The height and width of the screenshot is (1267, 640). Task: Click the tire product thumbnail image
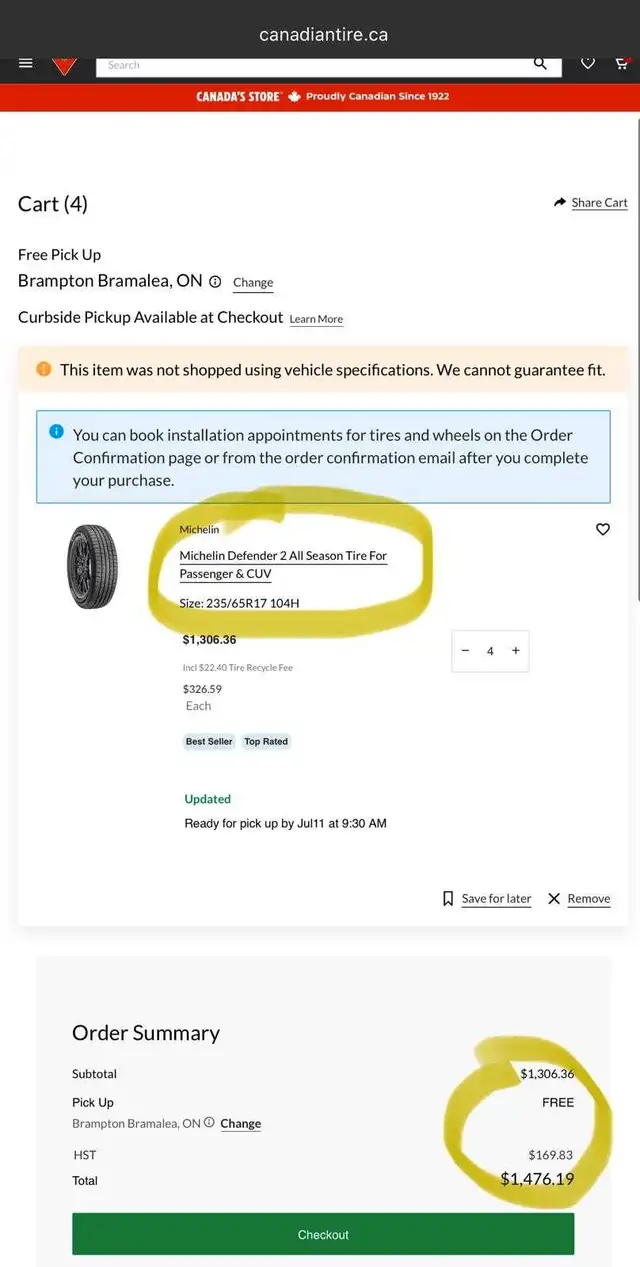coord(93,567)
